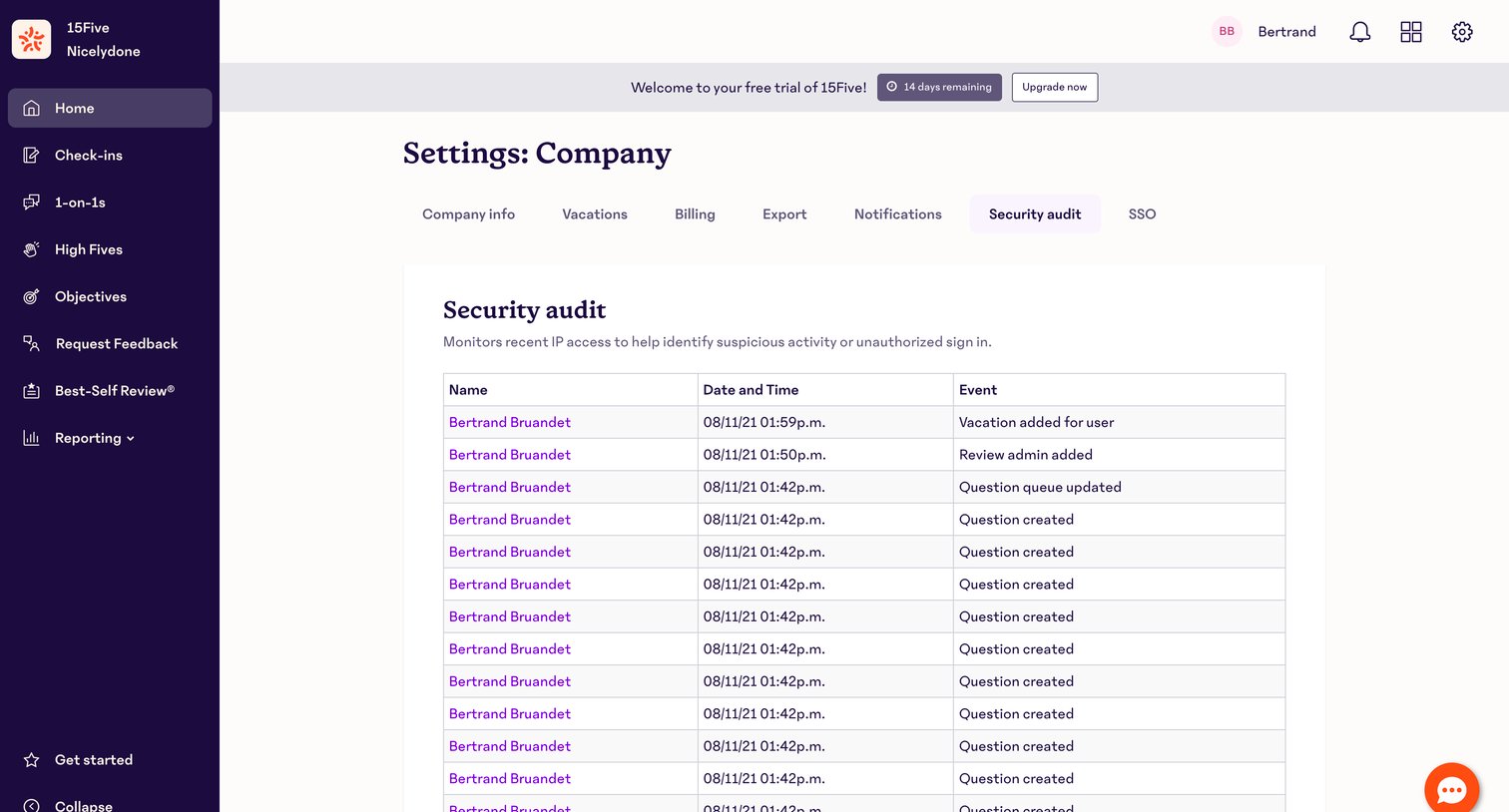Image resolution: width=1509 pixels, height=812 pixels.
Task: Click the Welcome to your free trial text
Action: tap(749, 88)
